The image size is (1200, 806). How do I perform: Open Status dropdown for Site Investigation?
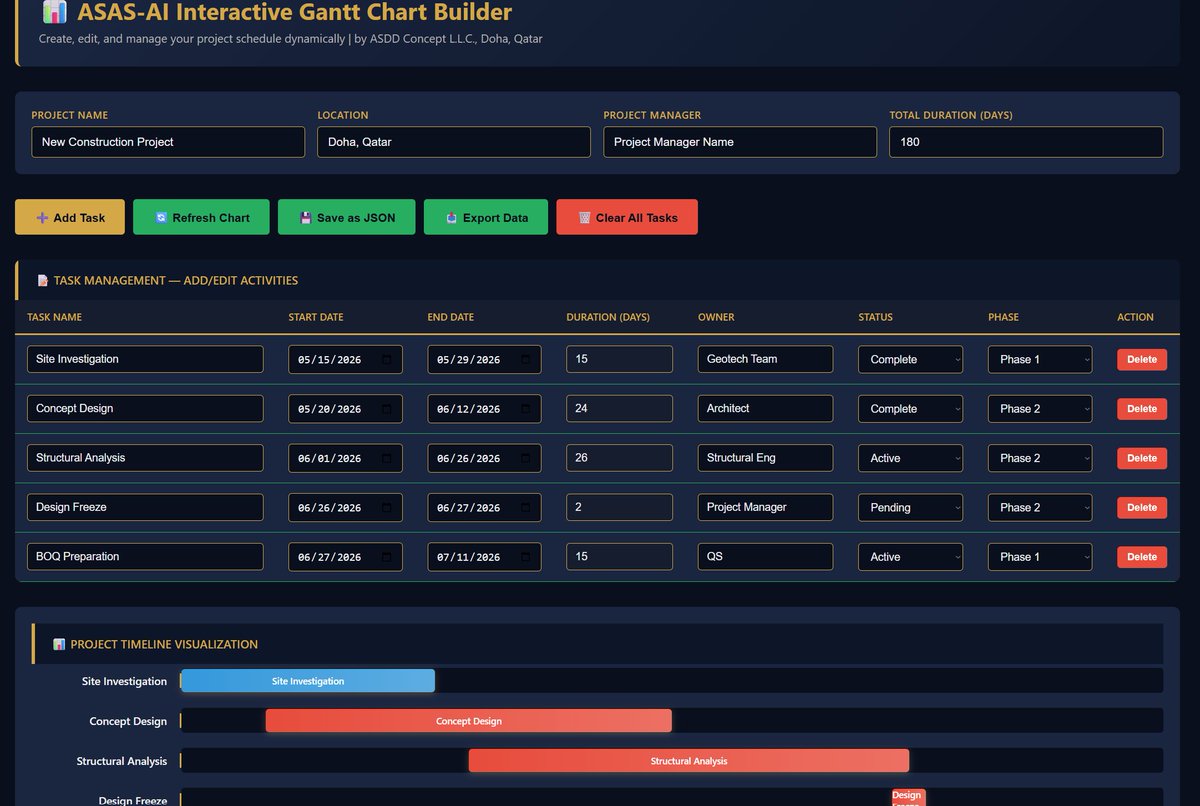(910, 359)
